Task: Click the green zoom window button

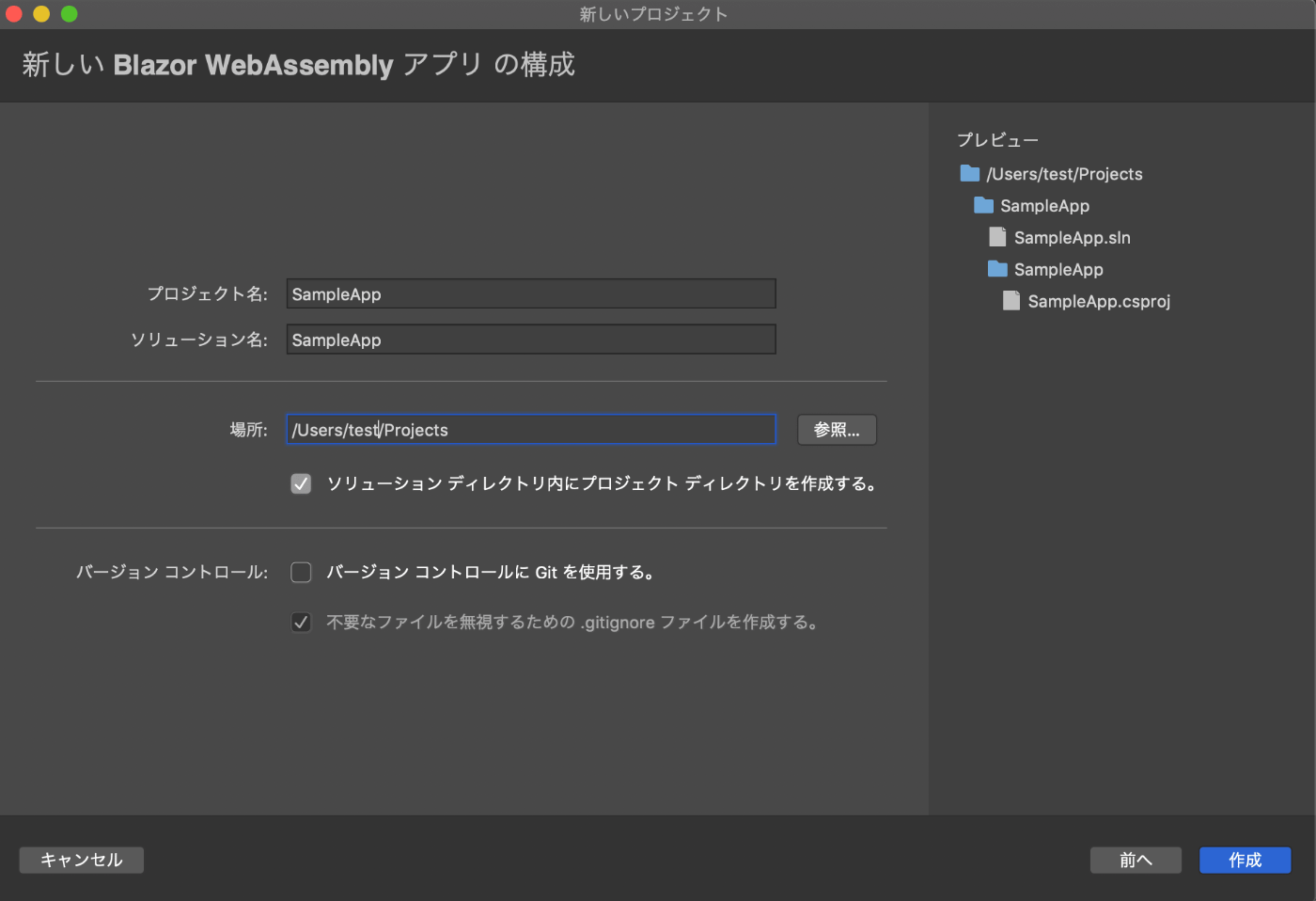Action: tap(70, 13)
